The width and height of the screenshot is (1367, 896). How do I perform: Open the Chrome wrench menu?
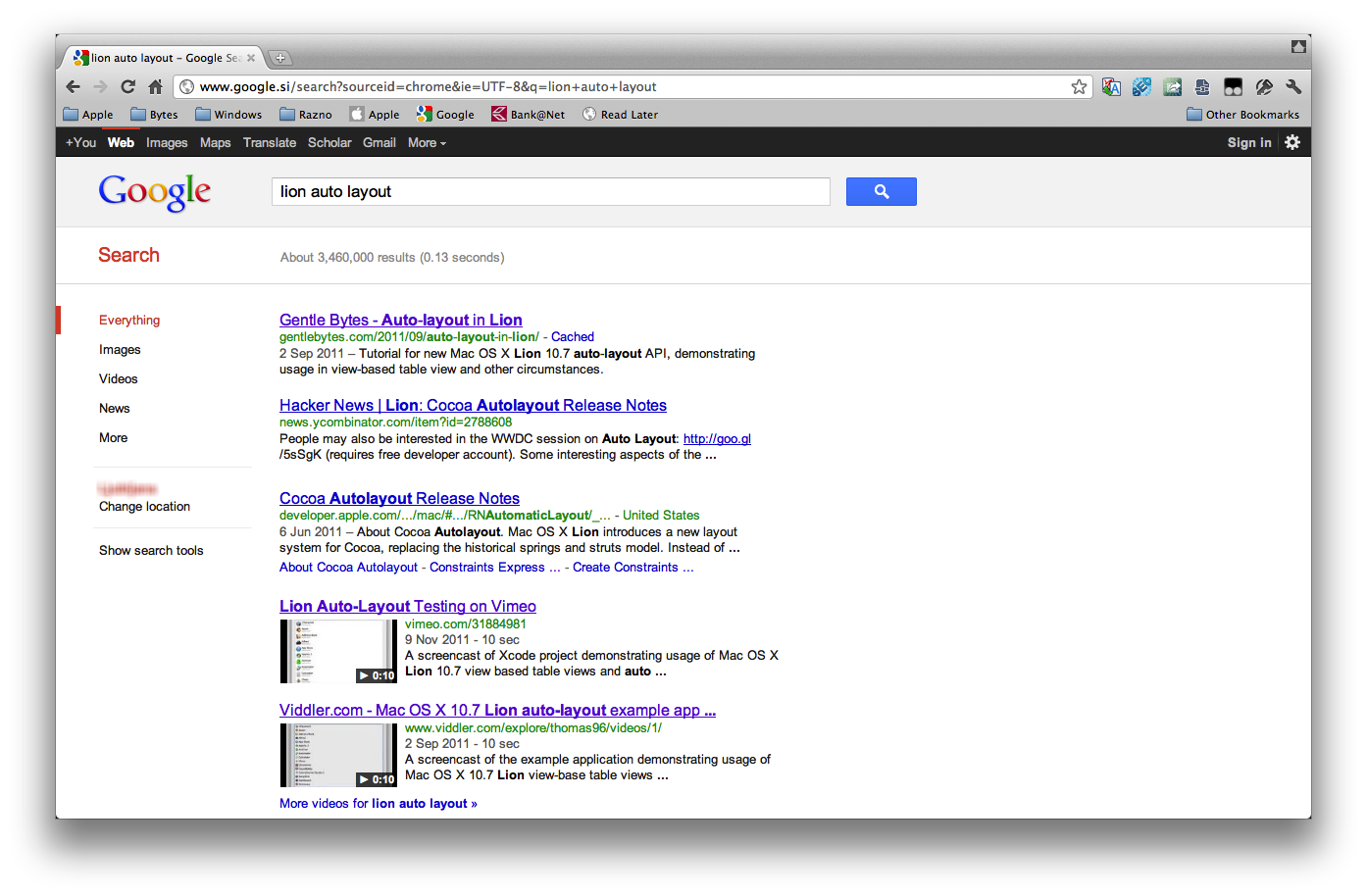coord(1293,87)
